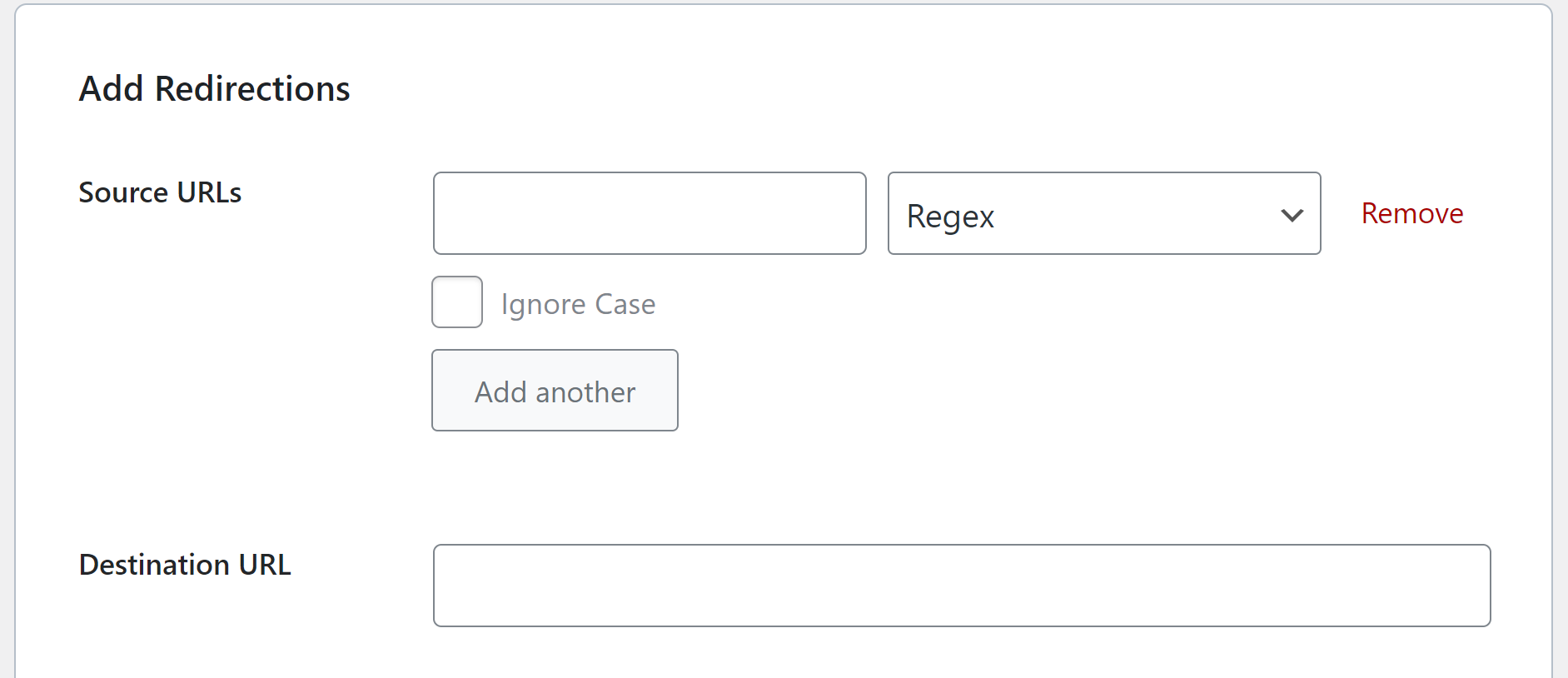Click the red Remove link
Viewport: 1568px width, 678px height.
pos(1411,214)
